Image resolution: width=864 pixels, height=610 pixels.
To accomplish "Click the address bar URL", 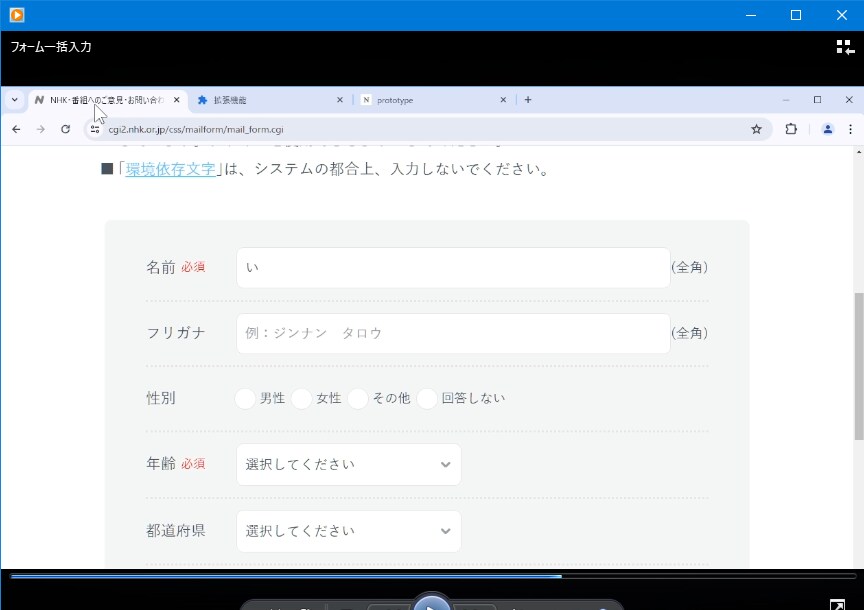I will point(196,129).
